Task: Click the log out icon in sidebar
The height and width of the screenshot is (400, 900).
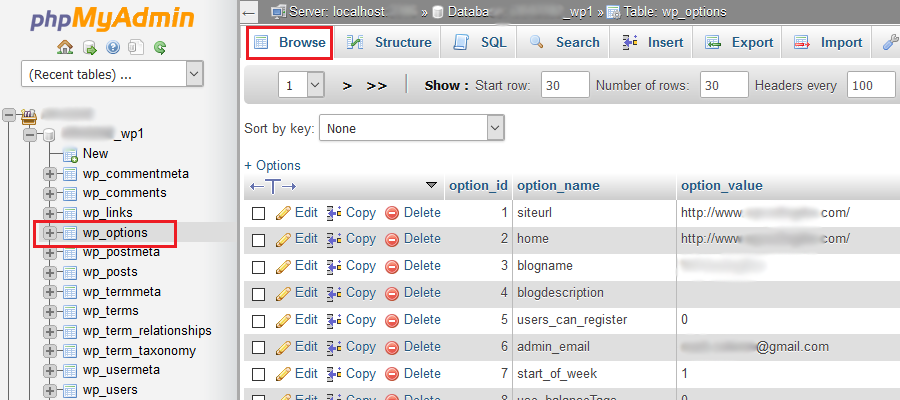Action: pyautogui.click(x=90, y=47)
